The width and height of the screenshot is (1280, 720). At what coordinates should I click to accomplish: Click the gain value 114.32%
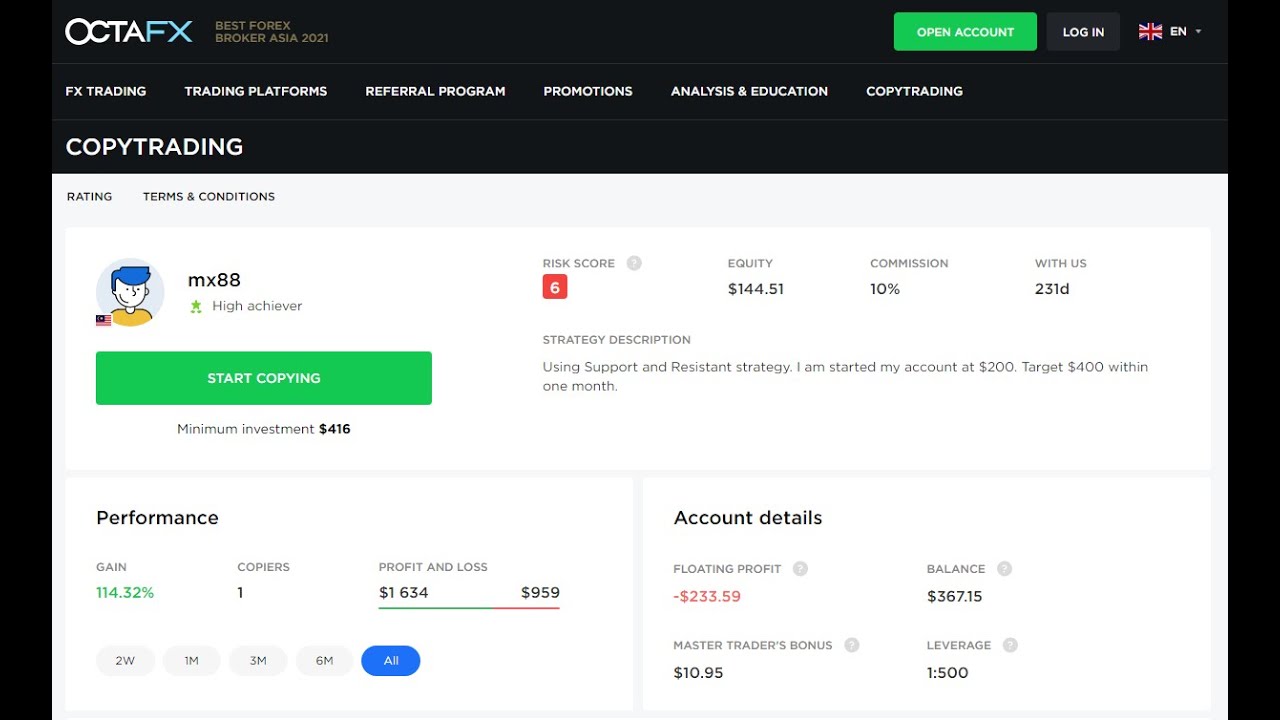(125, 593)
